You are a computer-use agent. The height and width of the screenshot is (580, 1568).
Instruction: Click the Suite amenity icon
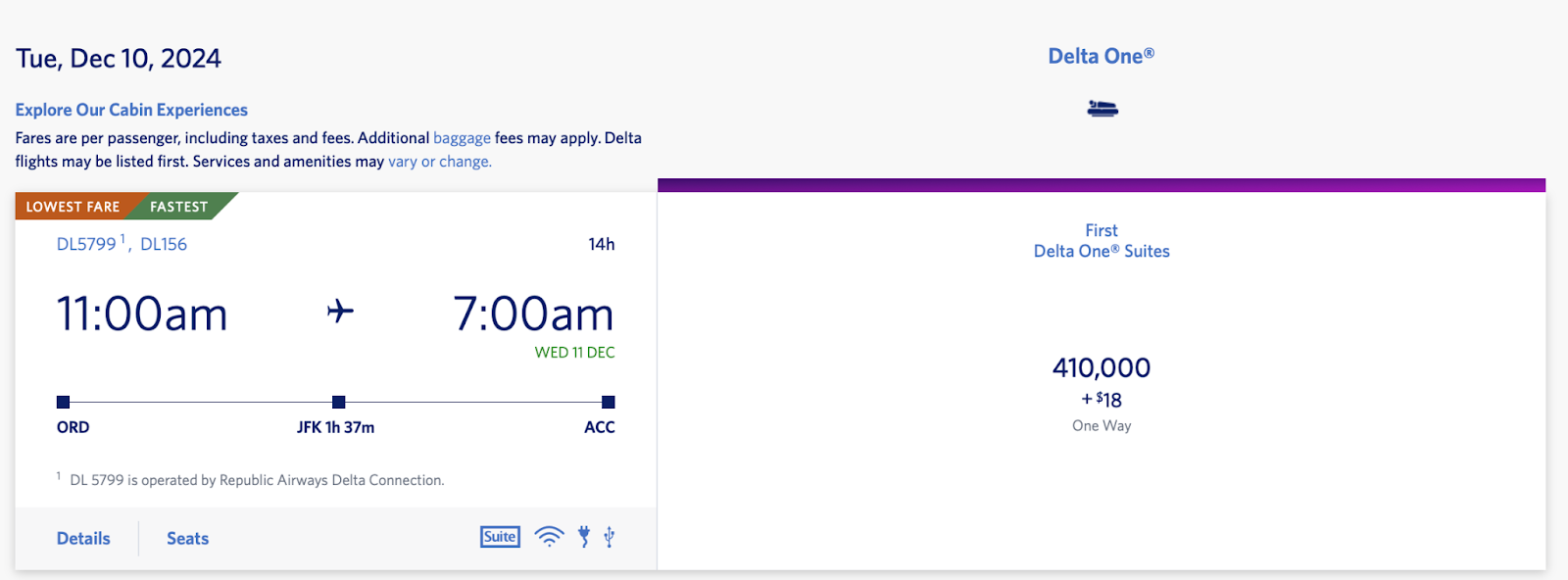point(500,537)
